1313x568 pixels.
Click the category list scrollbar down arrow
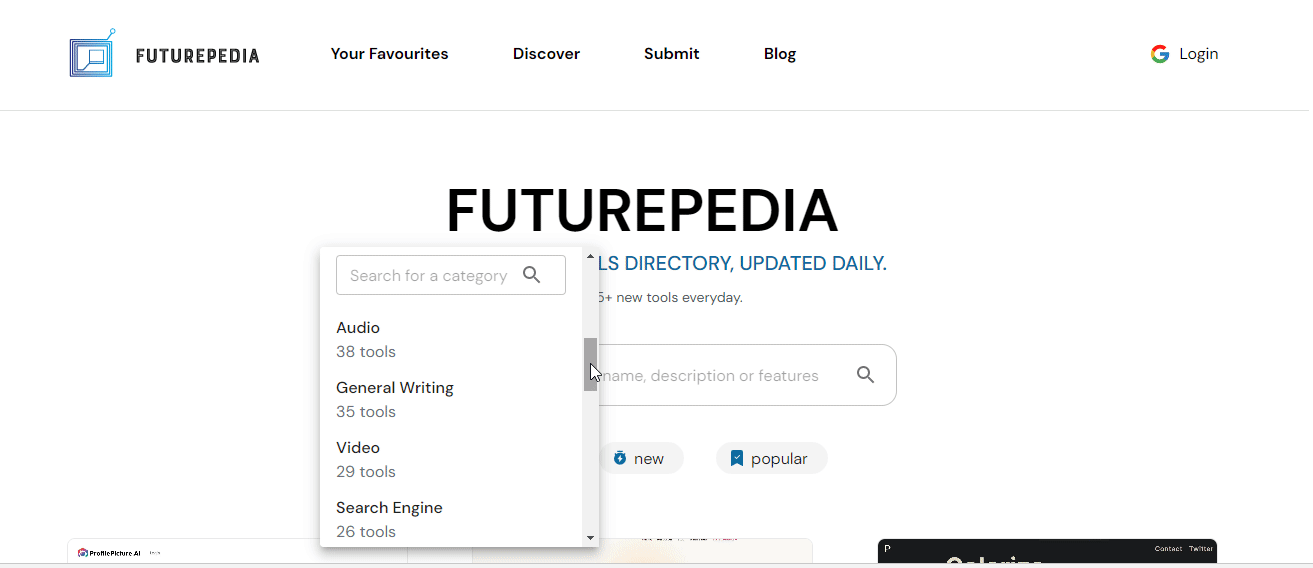pos(590,538)
